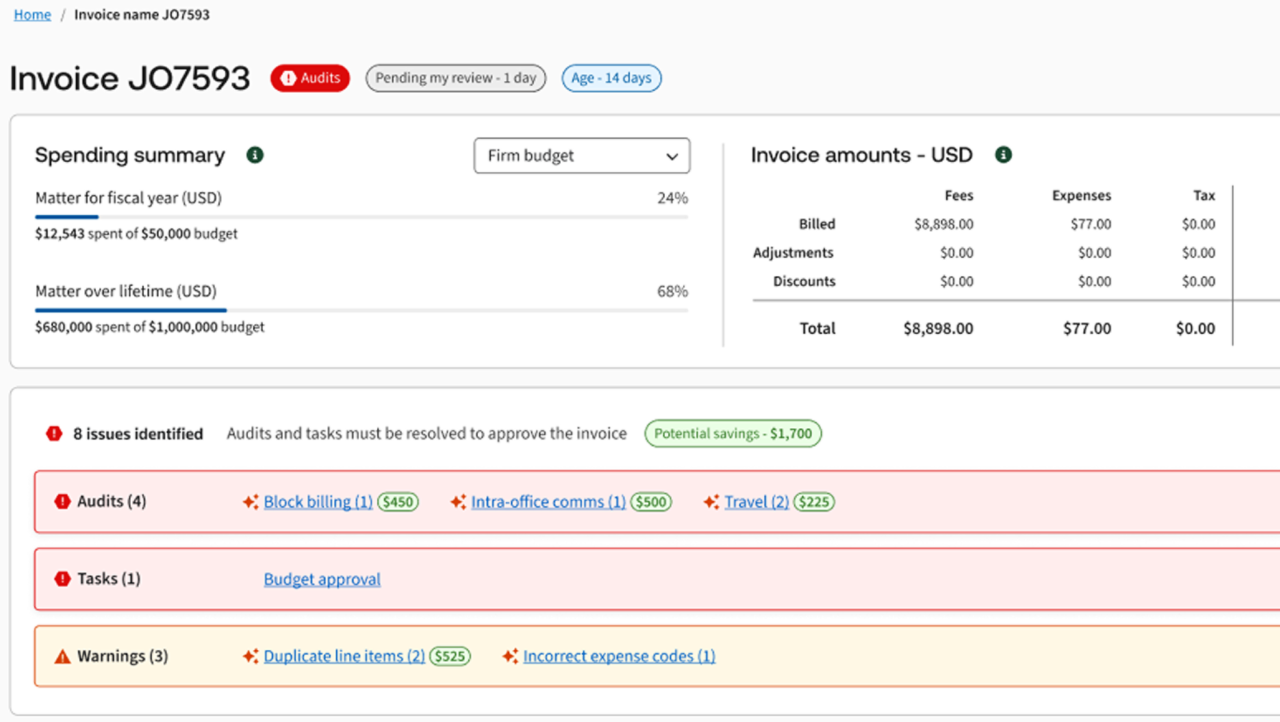Viewport: 1280px width, 722px height.
Task: Click sparkle icon before Travel audit
Action: click(x=711, y=502)
